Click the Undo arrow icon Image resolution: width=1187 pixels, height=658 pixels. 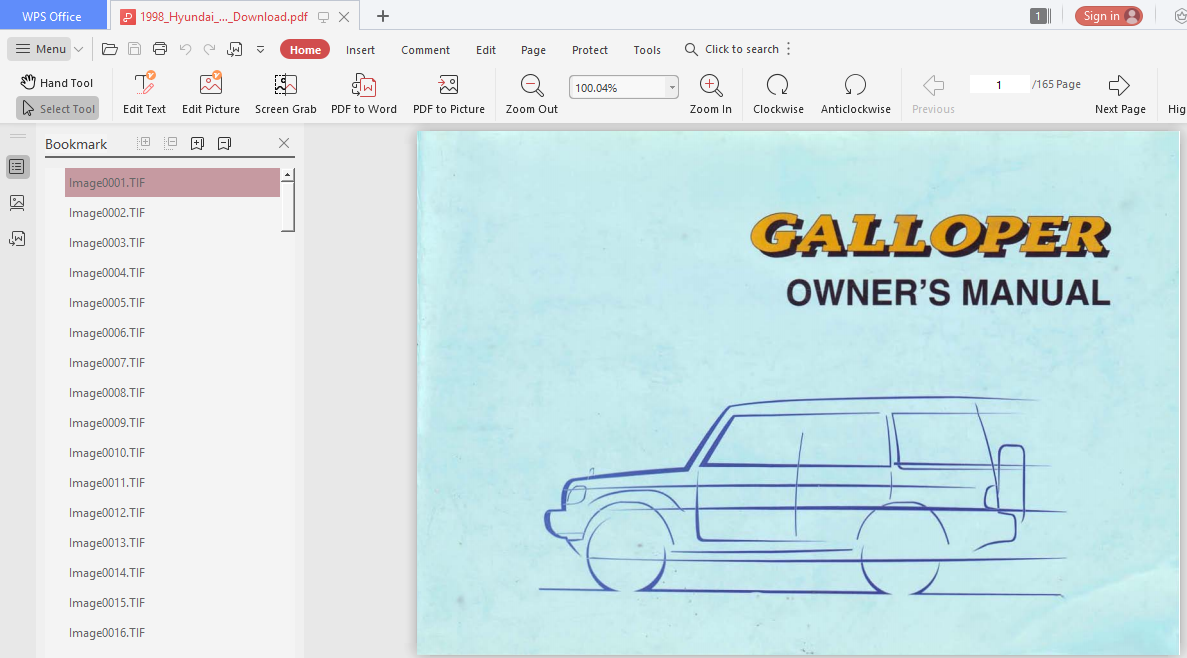(185, 49)
